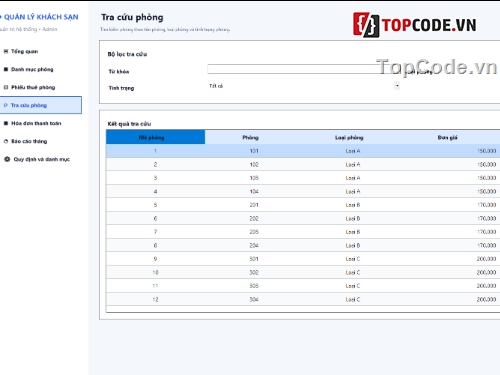Image resolution: width=500 pixels, height=375 pixels.
Task: Sort by the Mã phòng column header
Action: coord(155,137)
